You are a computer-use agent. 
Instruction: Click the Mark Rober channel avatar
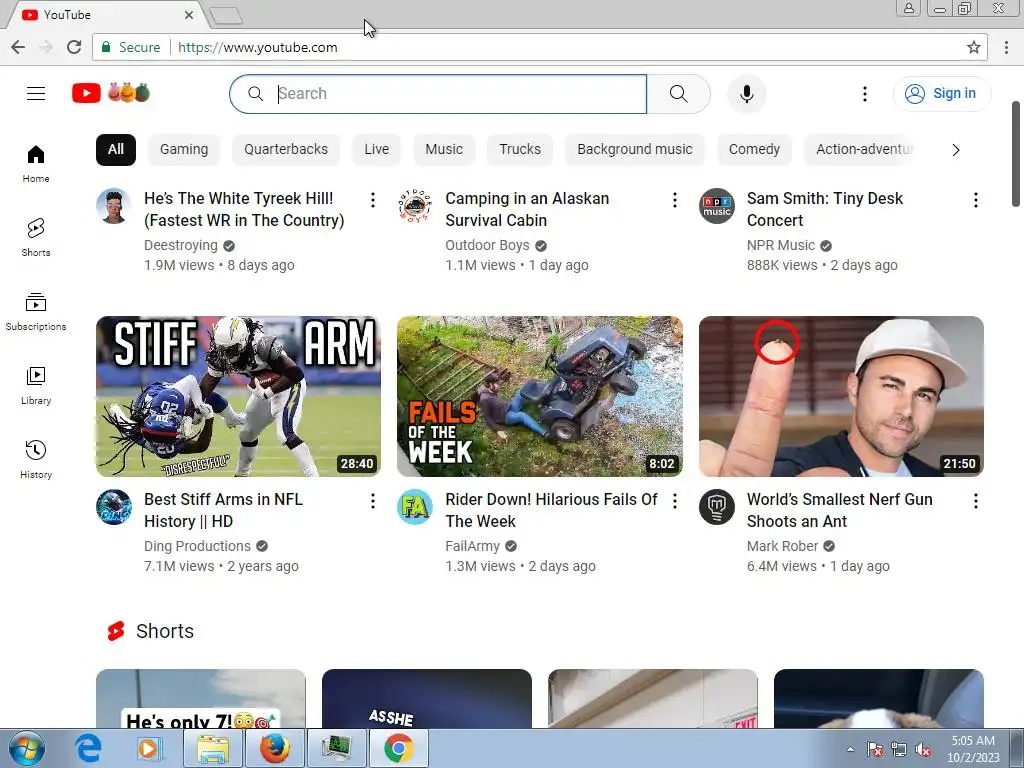(x=716, y=507)
